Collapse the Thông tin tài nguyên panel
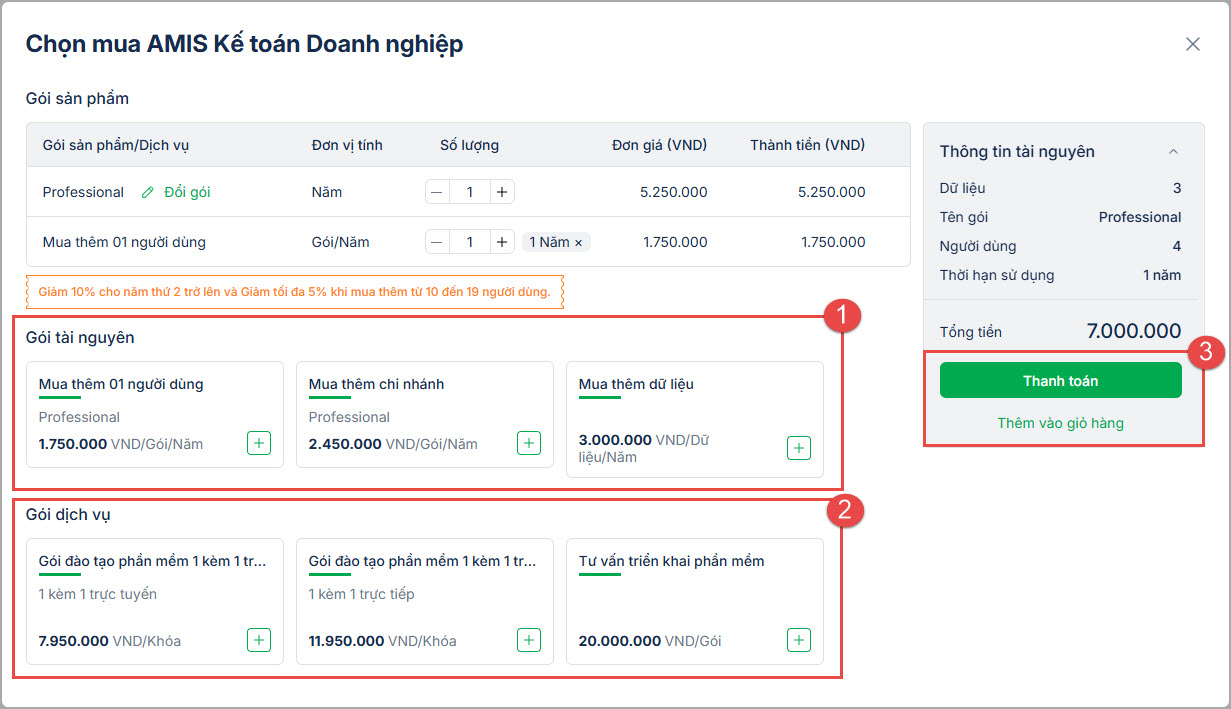Viewport: 1231px width, 709px height. [x=1174, y=152]
